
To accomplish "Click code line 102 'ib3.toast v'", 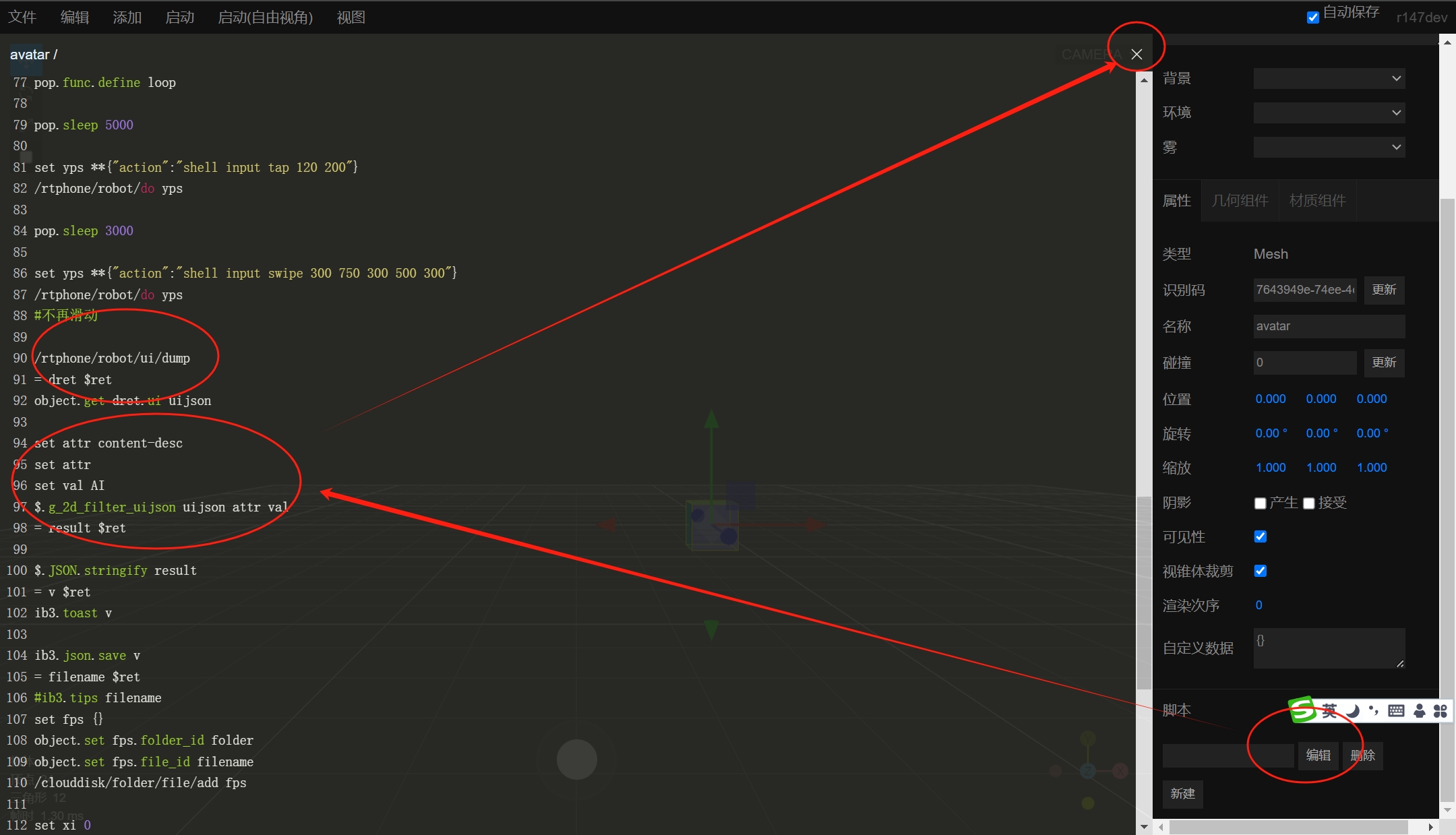I will [73, 613].
